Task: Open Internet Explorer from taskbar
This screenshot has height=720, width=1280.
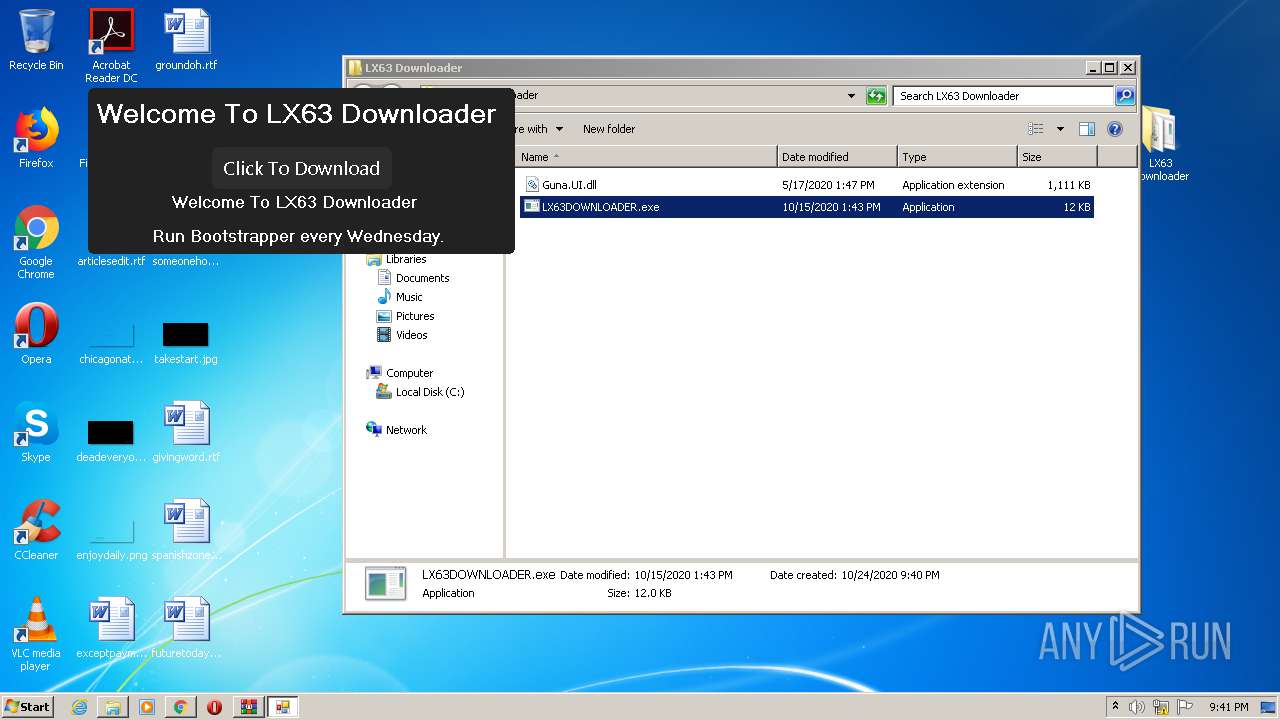Action: [x=79, y=707]
